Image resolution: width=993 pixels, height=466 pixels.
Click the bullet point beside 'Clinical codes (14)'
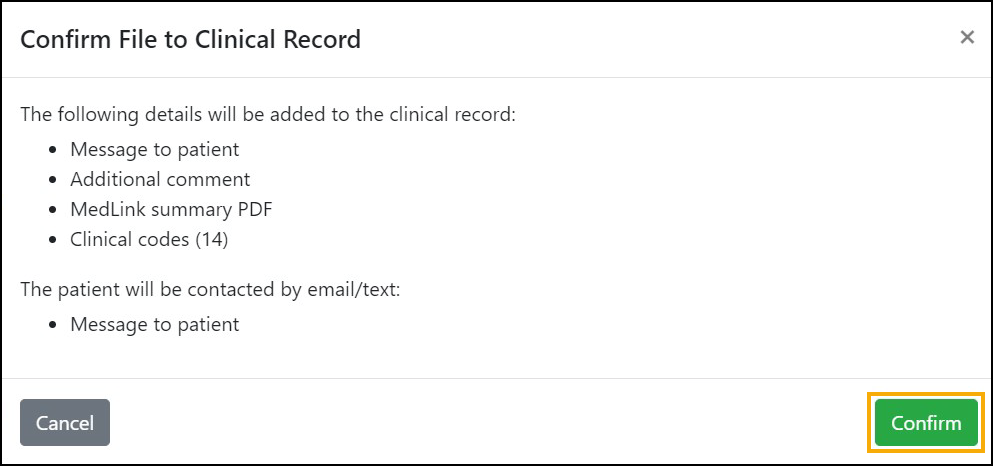pos(54,240)
